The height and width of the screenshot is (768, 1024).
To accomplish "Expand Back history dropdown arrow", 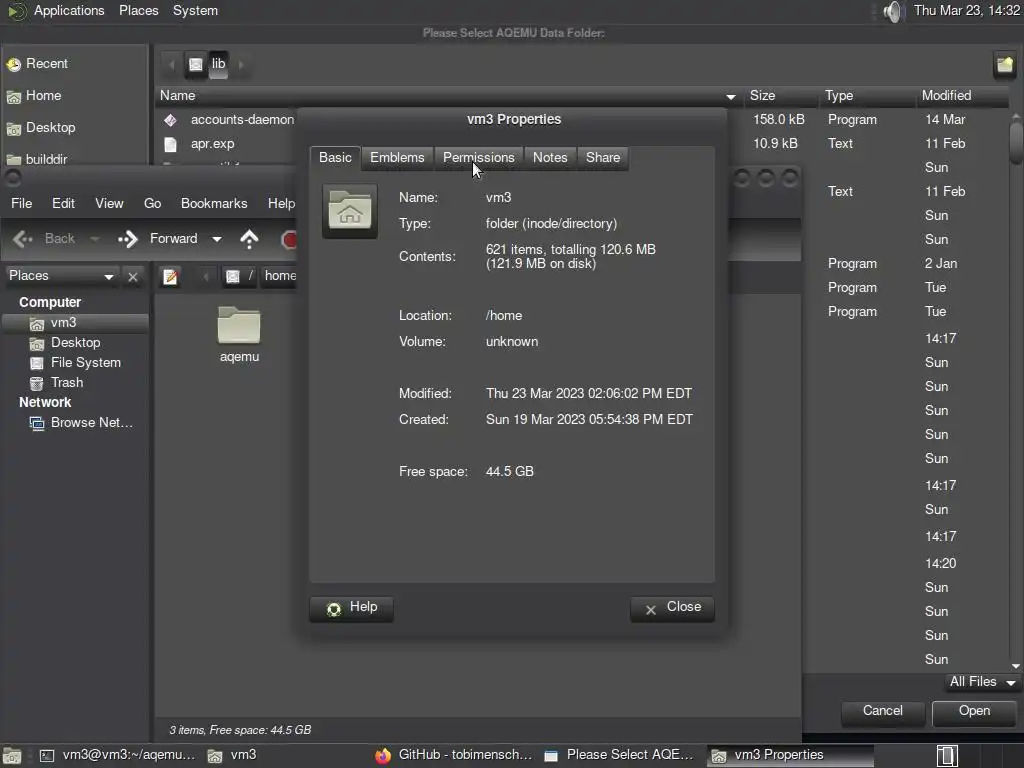I will coord(95,239).
